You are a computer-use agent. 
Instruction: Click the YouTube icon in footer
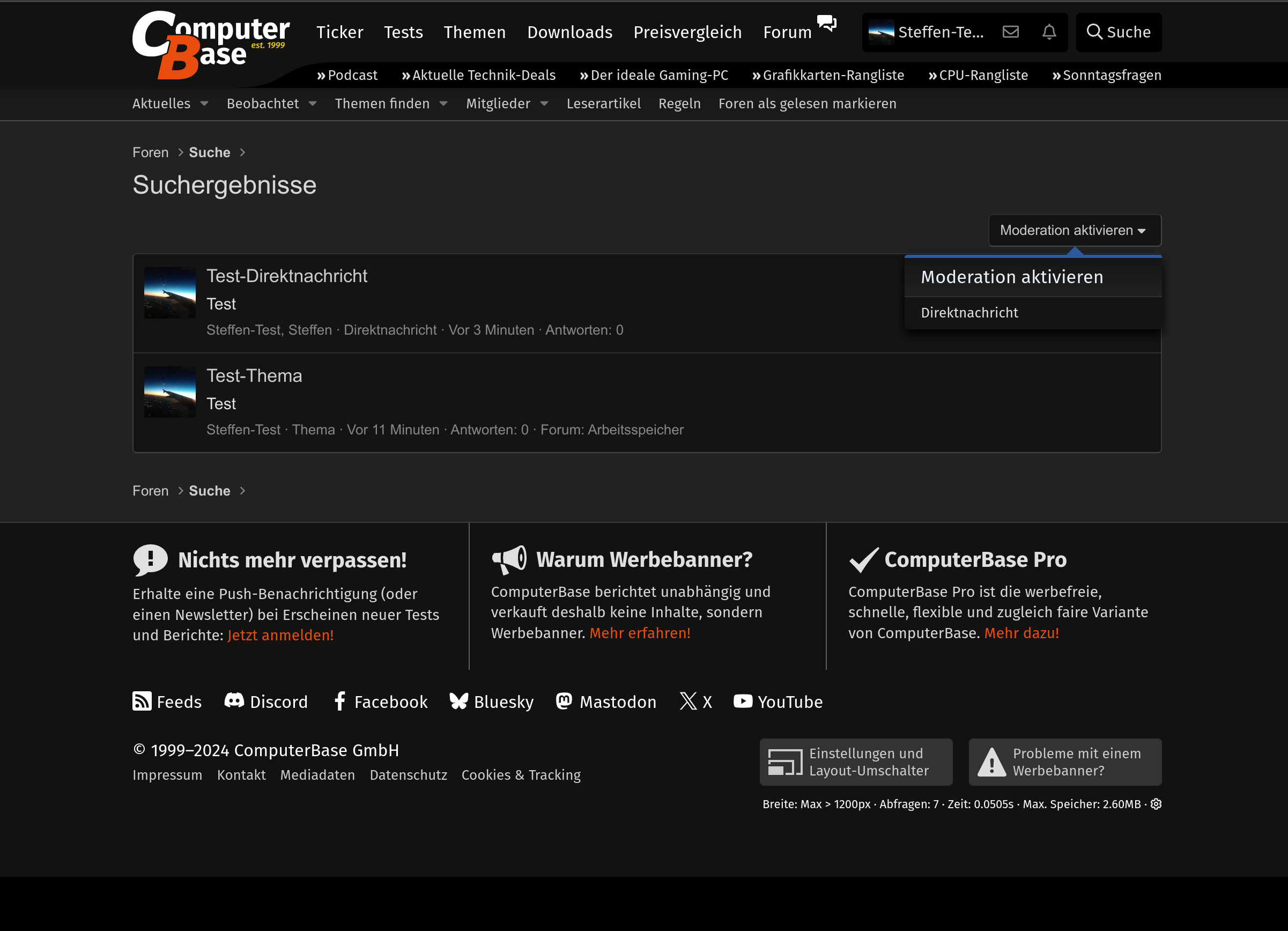(742, 701)
